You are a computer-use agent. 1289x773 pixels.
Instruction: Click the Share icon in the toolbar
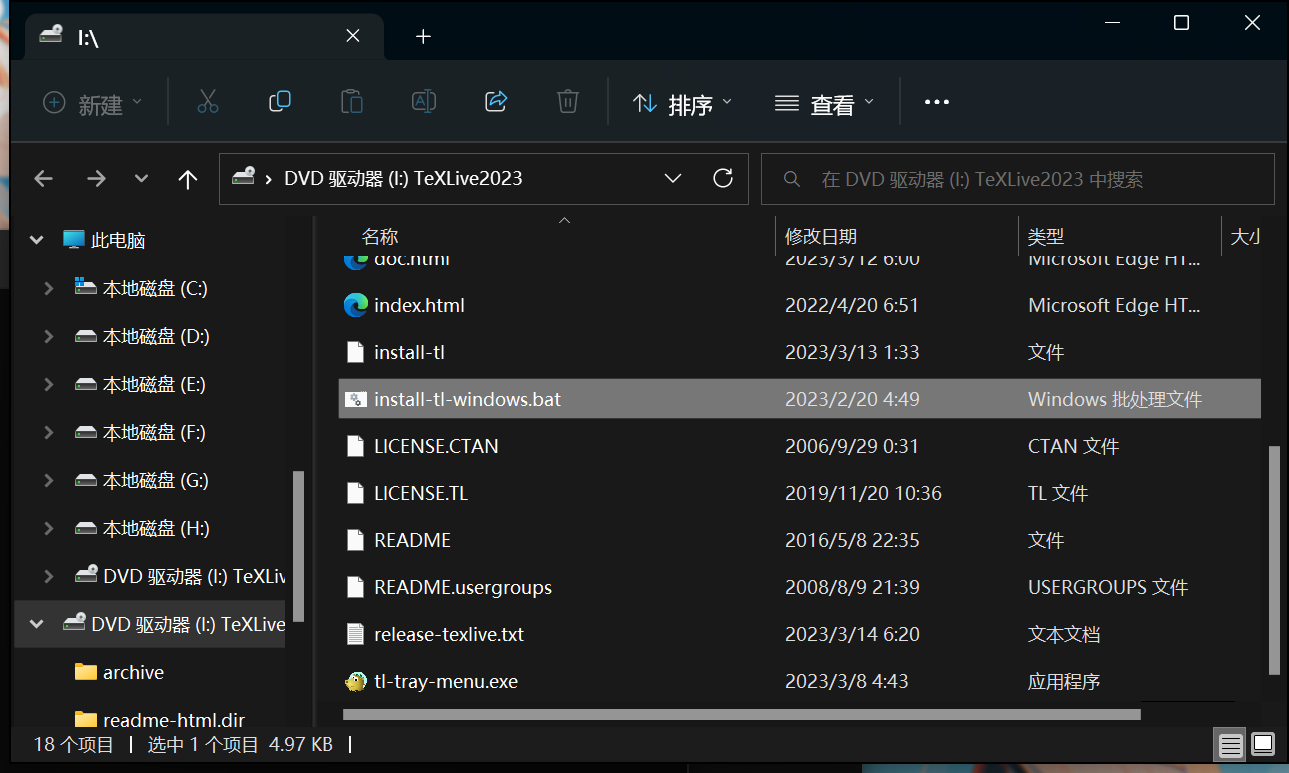point(496,102)
